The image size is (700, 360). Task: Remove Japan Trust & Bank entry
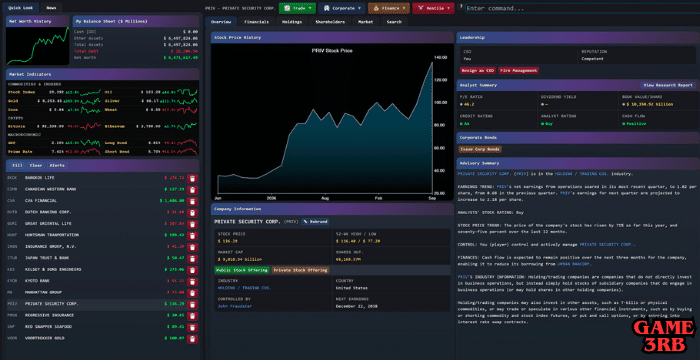pos(192,258)
